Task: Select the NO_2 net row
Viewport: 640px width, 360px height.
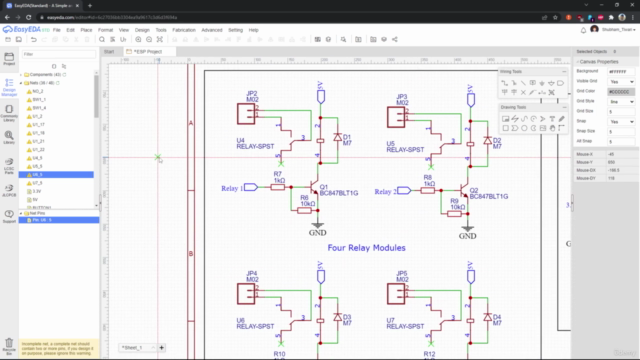Action: point(56,91)
